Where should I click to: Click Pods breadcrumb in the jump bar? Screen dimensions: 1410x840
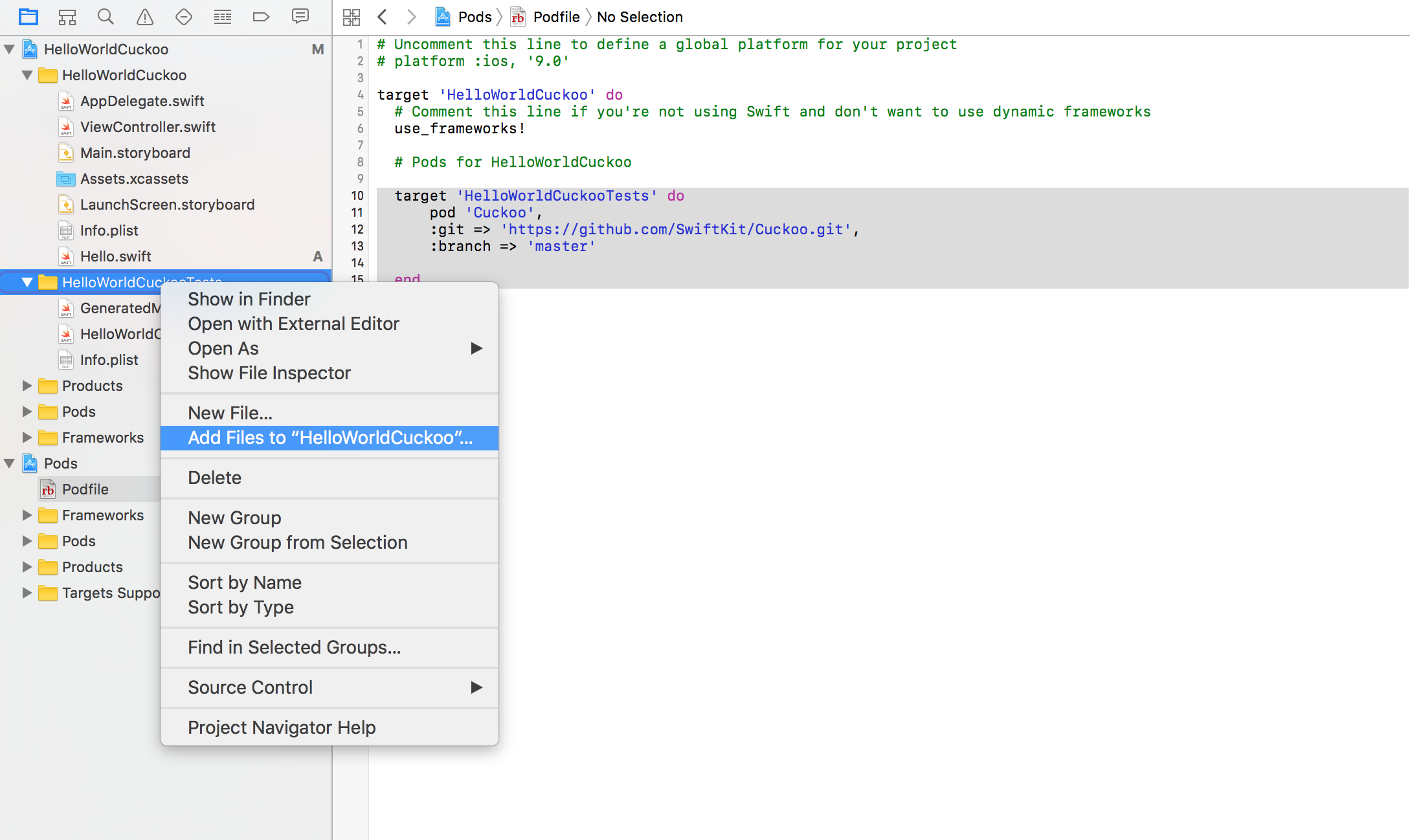pyautogui.click(x=474, y=17)
